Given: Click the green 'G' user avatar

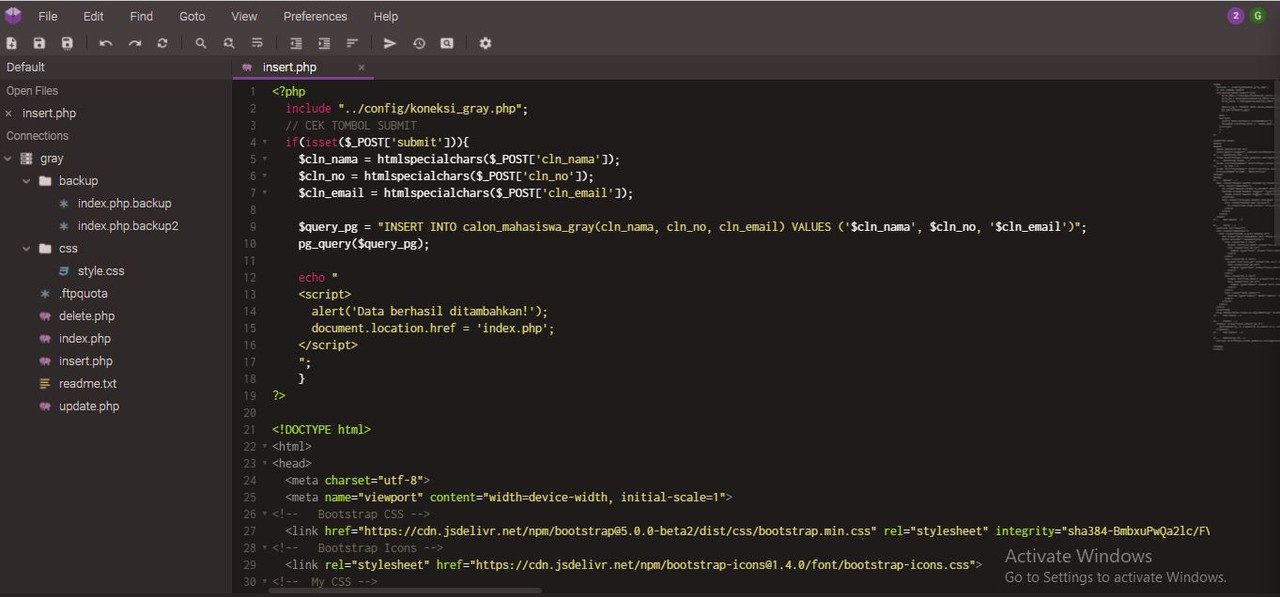Looking at the screenshot, I should pyautogui.click(x=1257, y=15).
